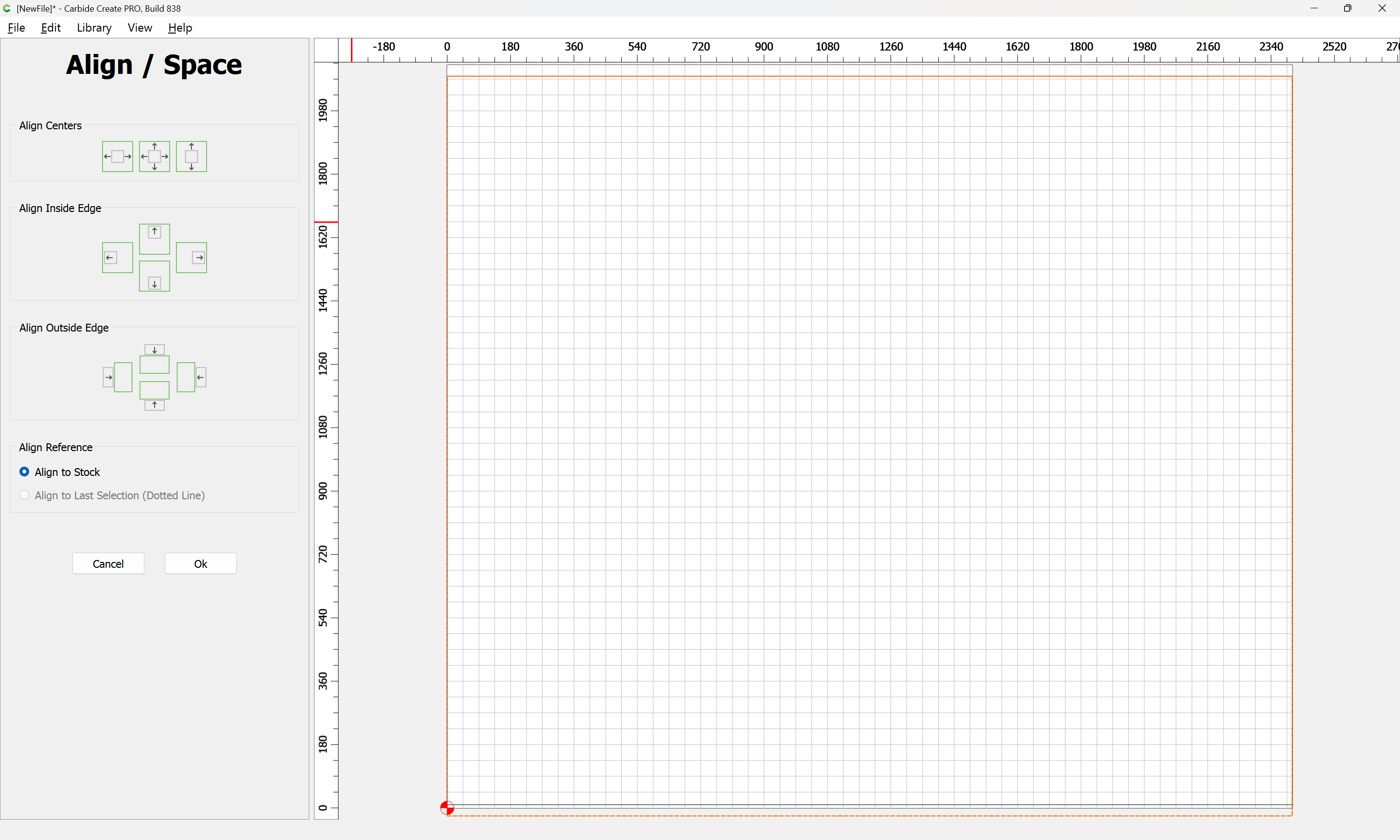This screenshot has width=1400, height=840.
Task: Align inside right edge icon
Action: 191,258
